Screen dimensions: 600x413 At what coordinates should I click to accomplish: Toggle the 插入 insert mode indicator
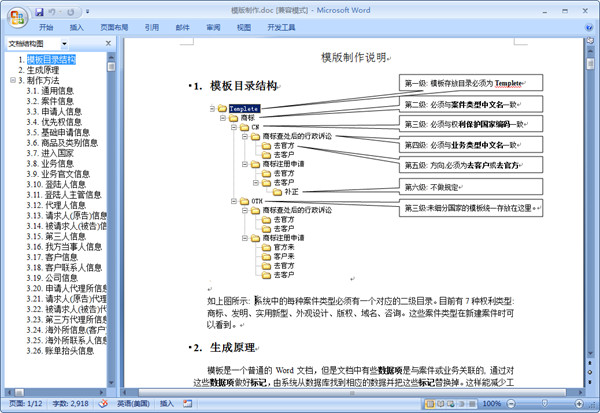click(x=166, y=403)
